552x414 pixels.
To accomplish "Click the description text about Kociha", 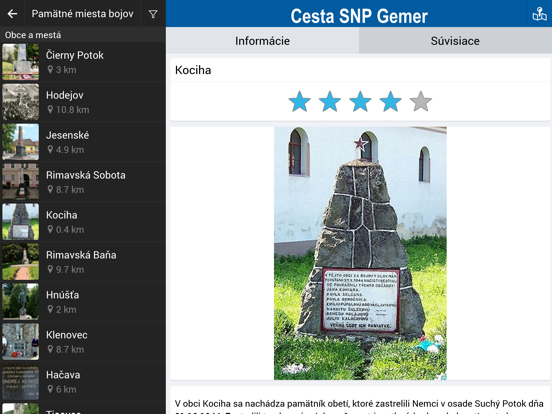I will [x=359, y=406].
